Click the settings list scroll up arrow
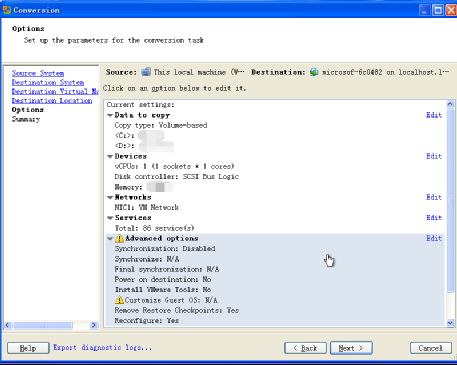Viewport: 457px width, 365px height. (450, 104)
